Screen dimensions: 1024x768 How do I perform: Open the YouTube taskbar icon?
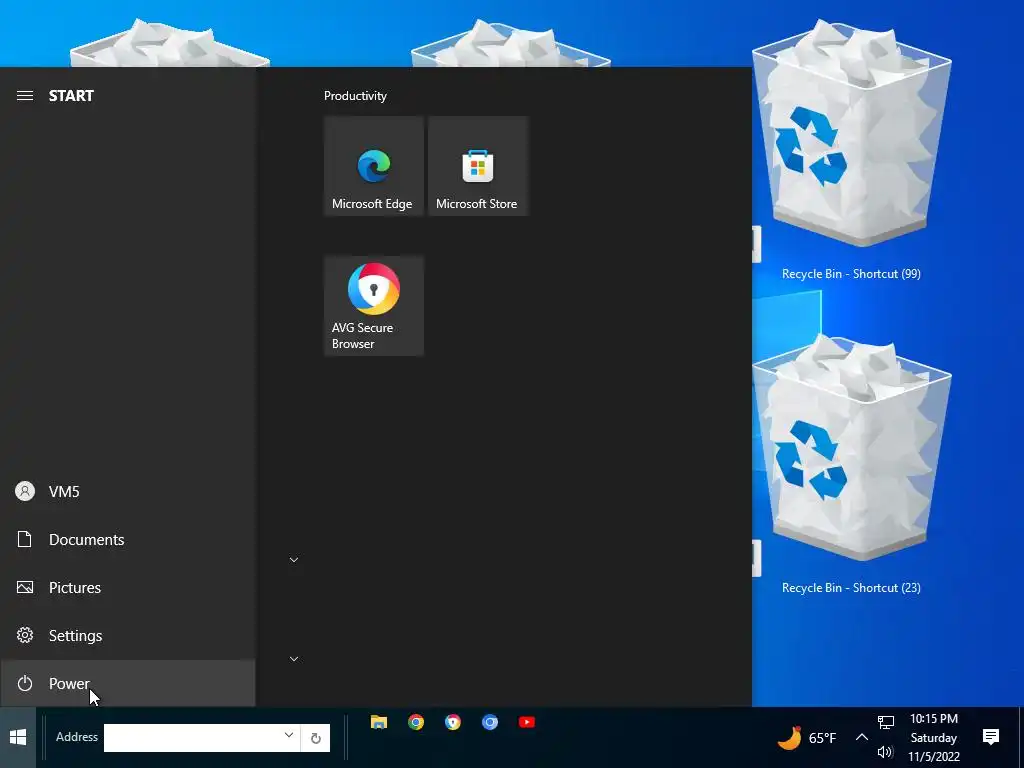[526, 722]
